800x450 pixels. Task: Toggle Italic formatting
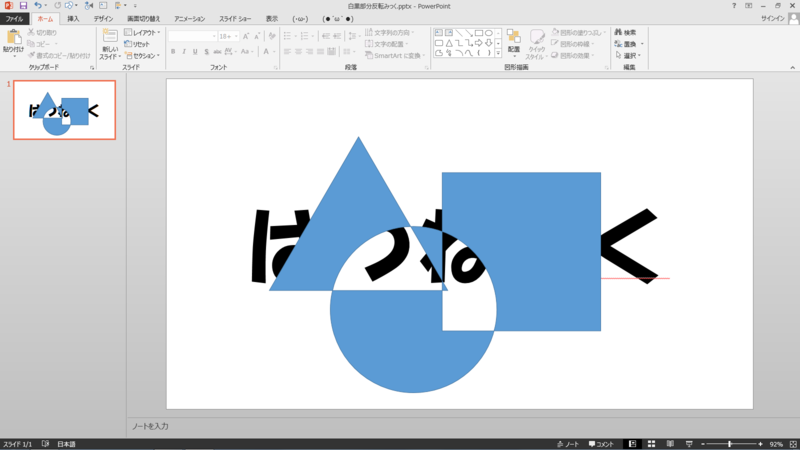click(184, 52)
